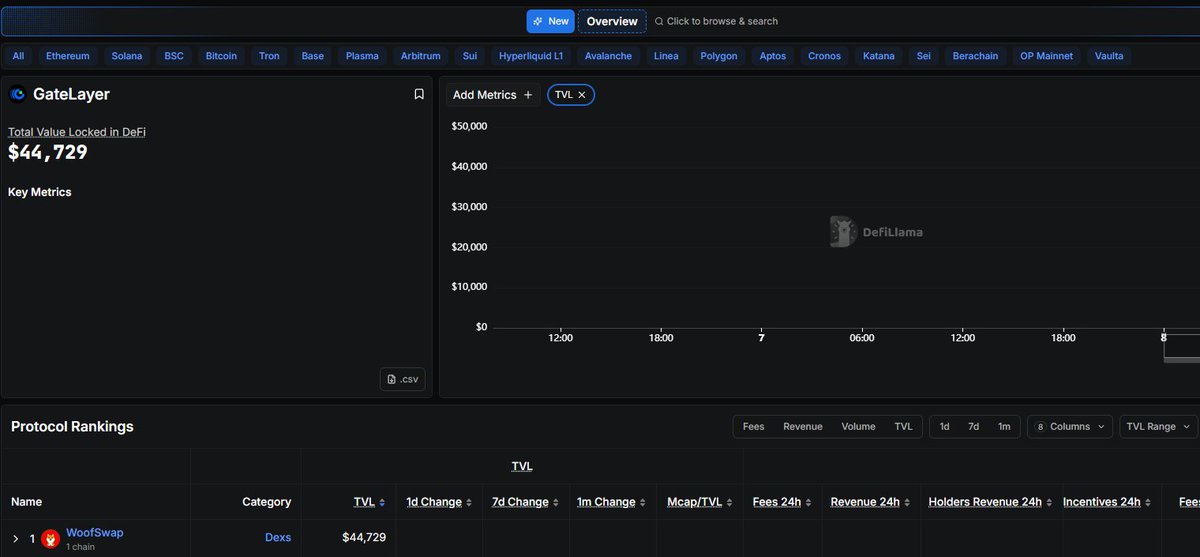Click the WoofSwap protocol logo

click(x=50, y=538)
